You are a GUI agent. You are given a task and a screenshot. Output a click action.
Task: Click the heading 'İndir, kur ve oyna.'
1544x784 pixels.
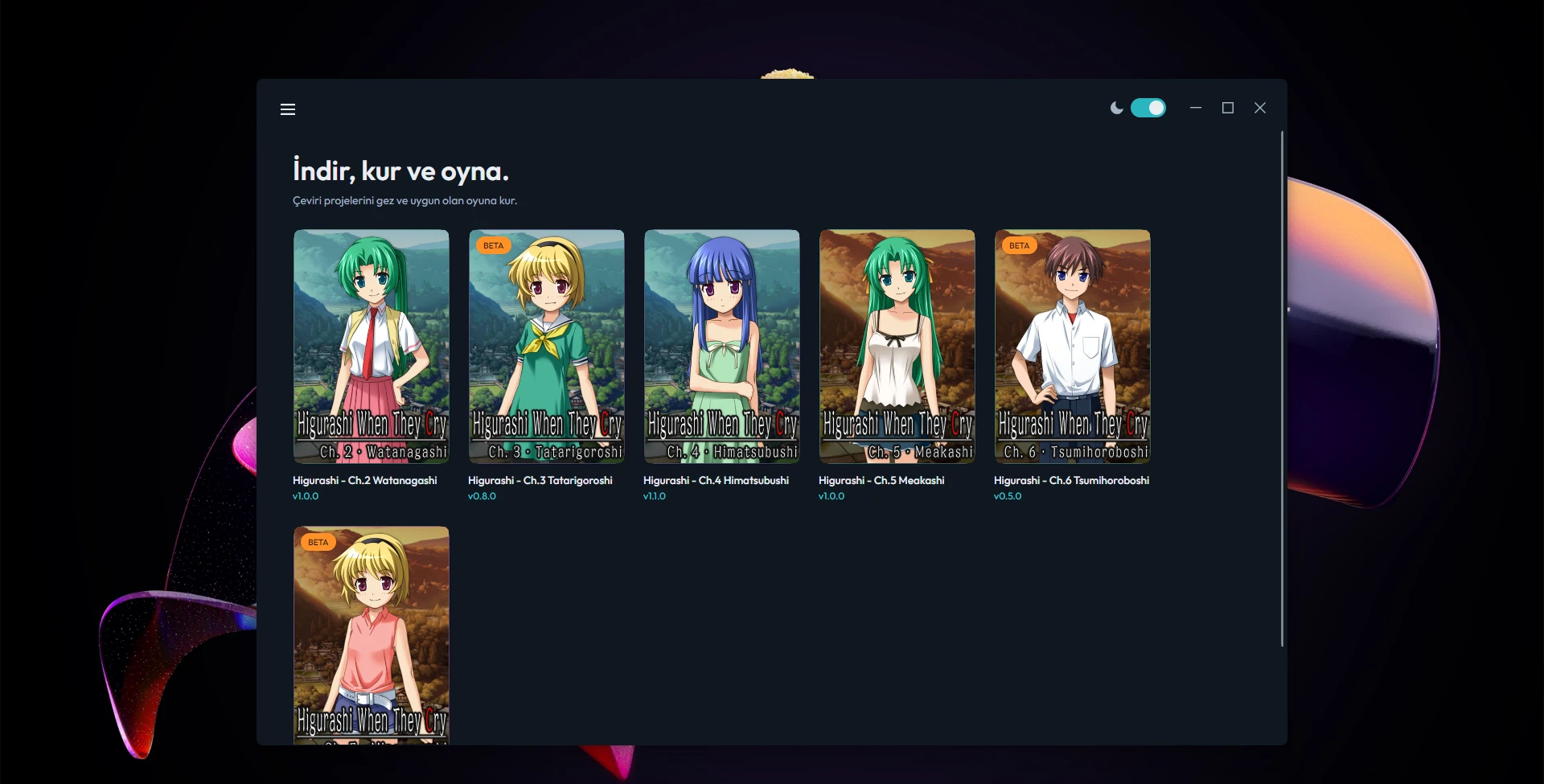(400, 170)
